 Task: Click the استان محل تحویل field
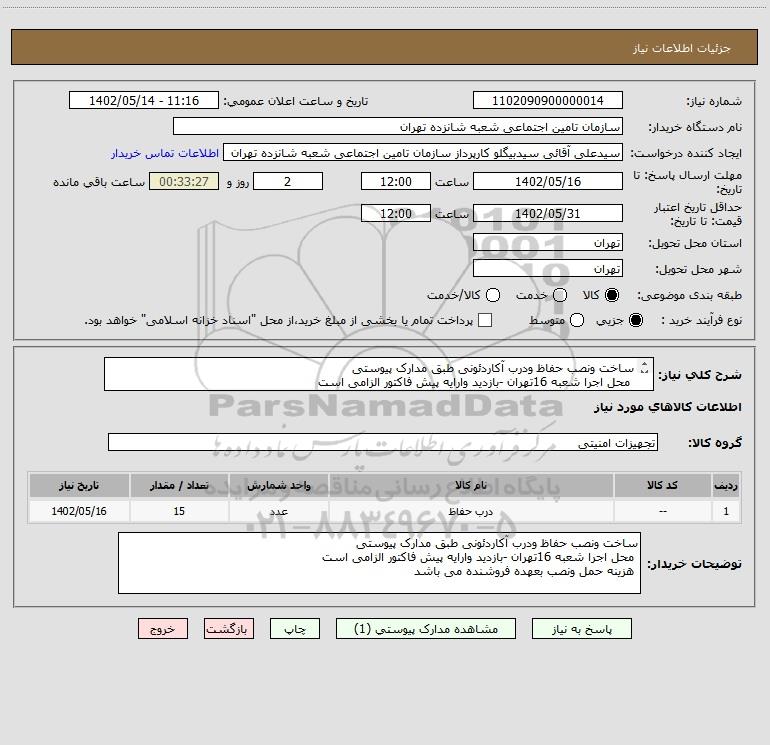pyautogui.click(x=548, y=243)
